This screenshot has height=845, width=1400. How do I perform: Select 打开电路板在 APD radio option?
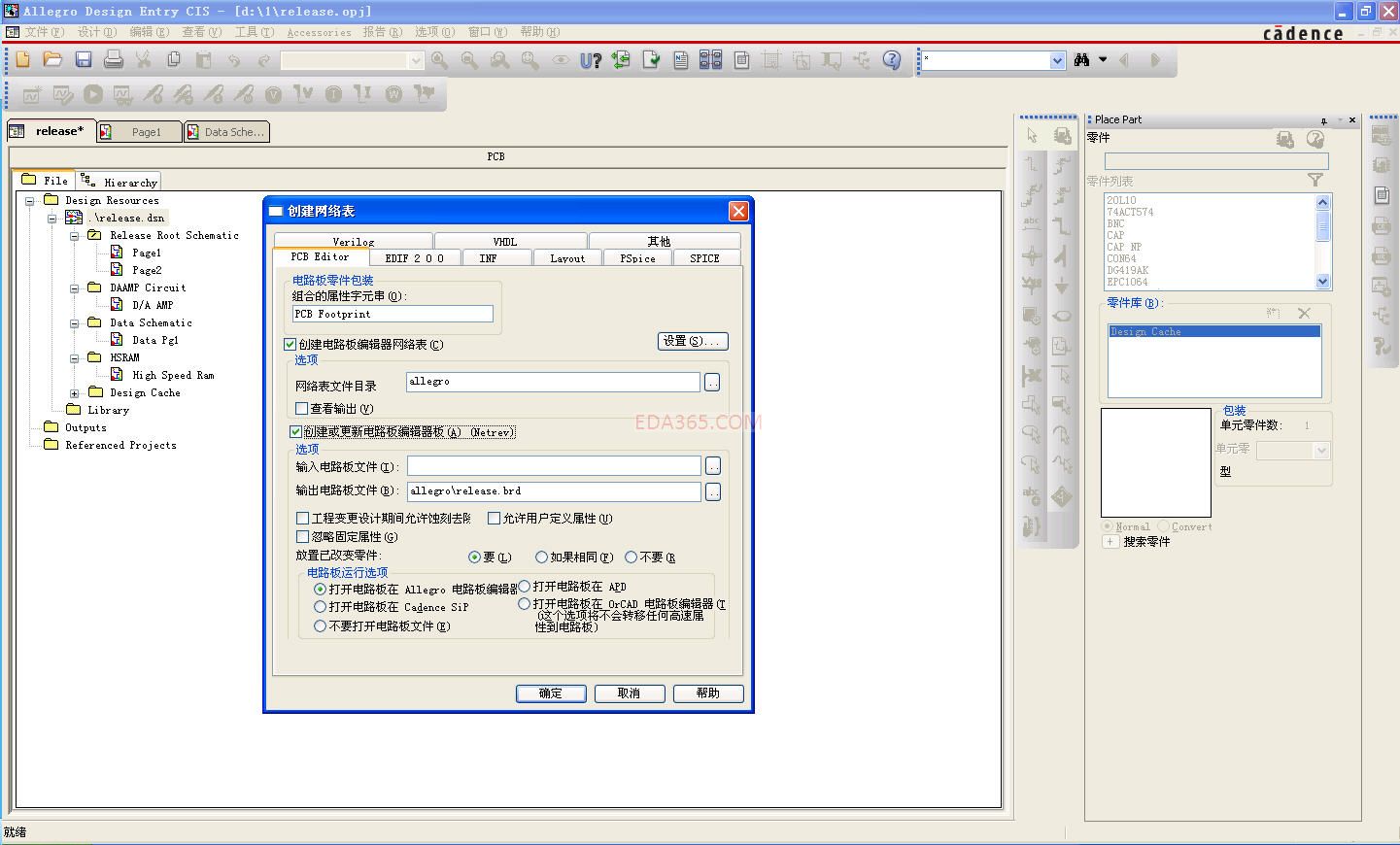tap(525, 587)
